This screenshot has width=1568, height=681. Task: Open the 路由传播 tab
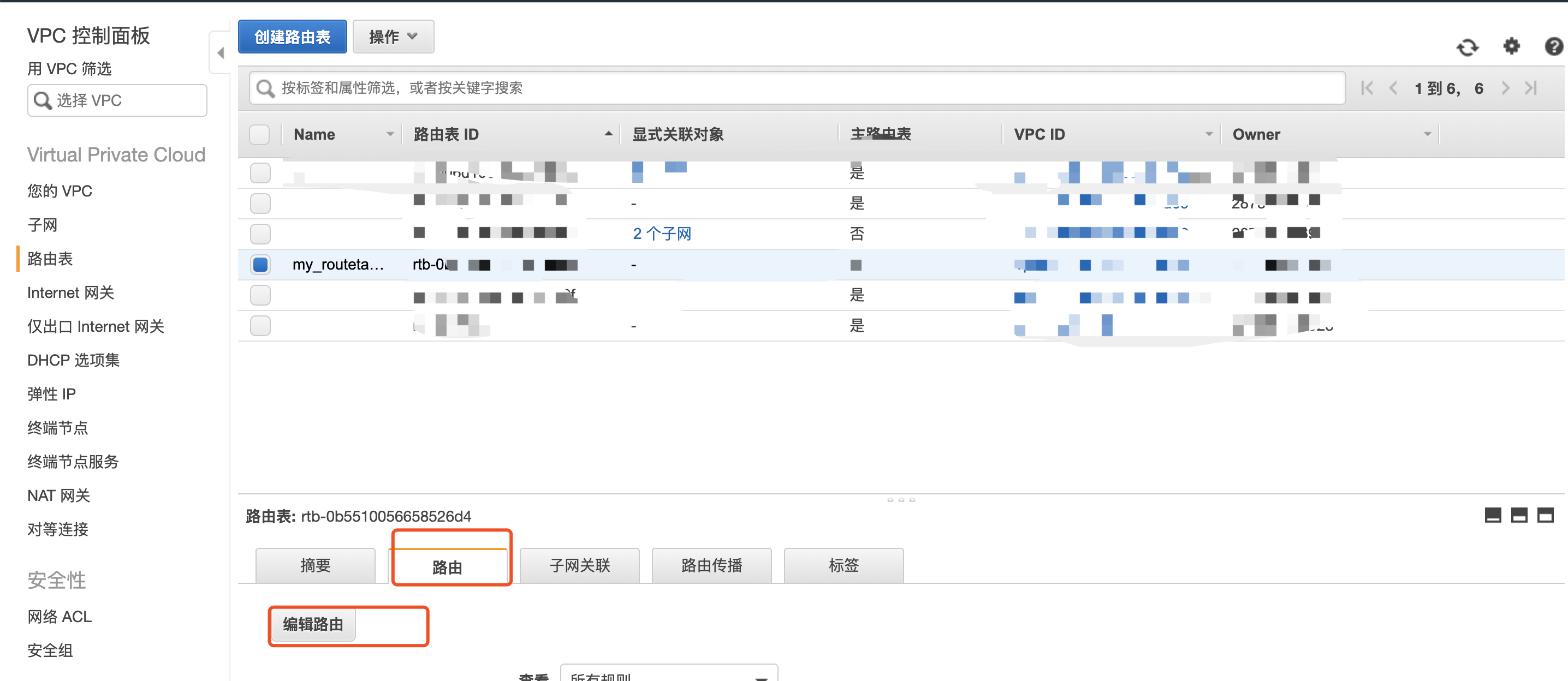click(711, 565)
